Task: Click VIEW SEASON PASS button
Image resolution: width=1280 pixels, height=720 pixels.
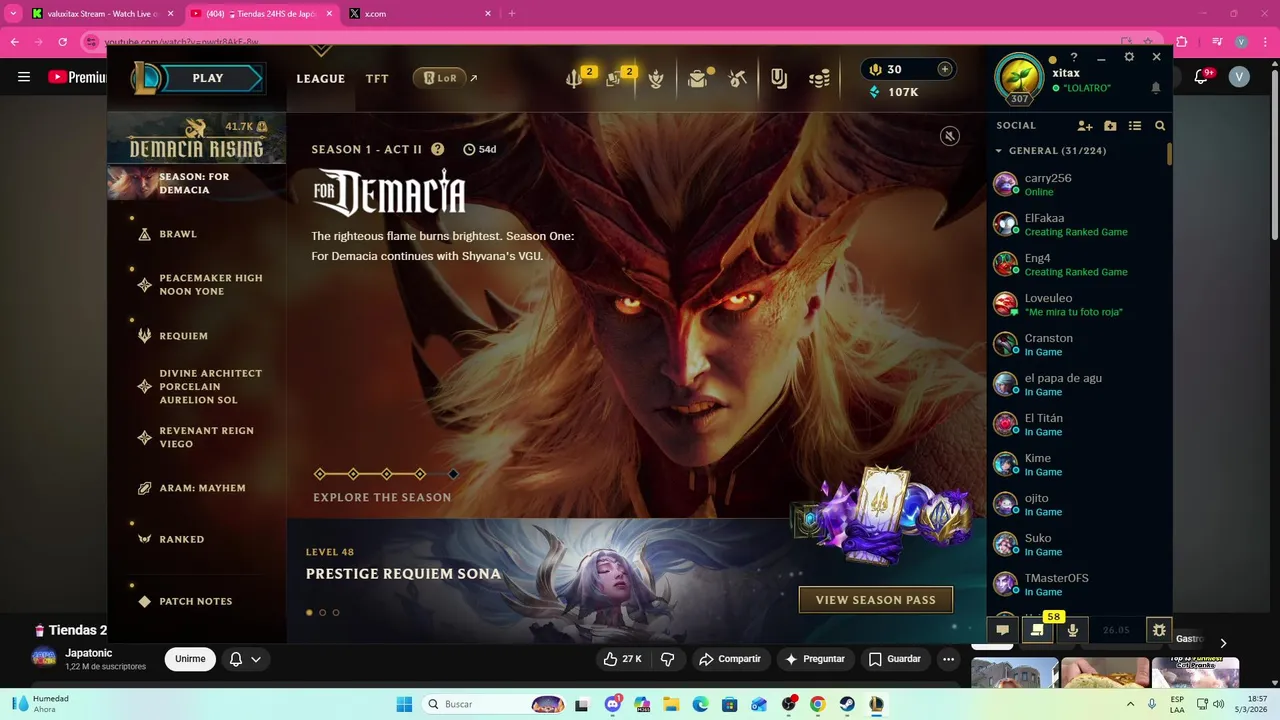Action: [x=876, y=600]
